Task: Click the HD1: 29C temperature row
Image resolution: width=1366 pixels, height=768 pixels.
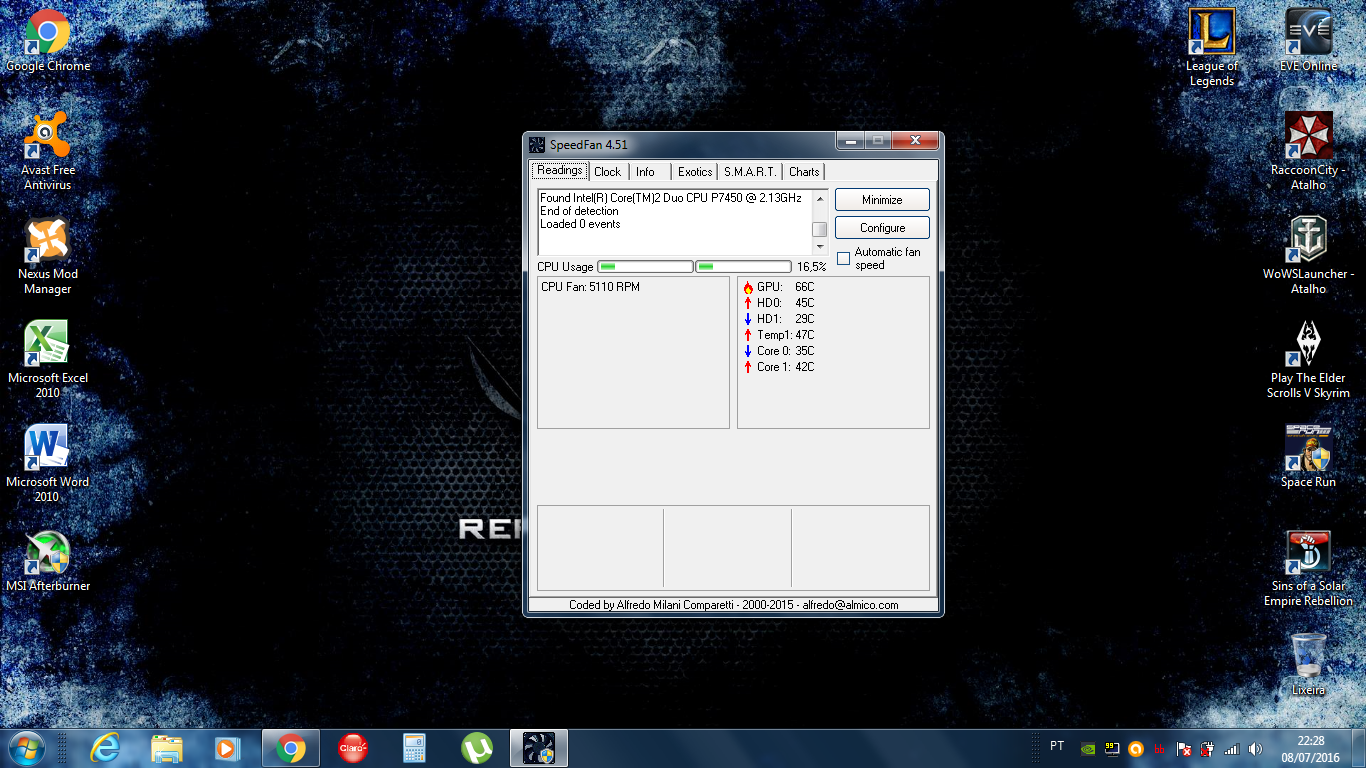Action: (x=778, y=319)
